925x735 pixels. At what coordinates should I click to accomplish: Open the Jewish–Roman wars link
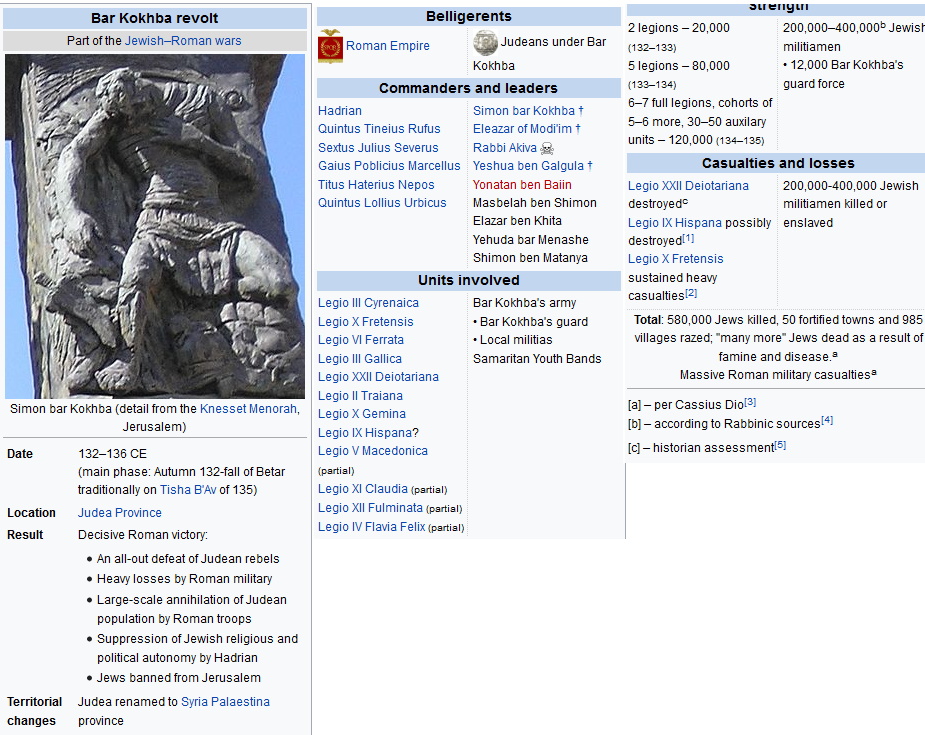click(183, 41)
